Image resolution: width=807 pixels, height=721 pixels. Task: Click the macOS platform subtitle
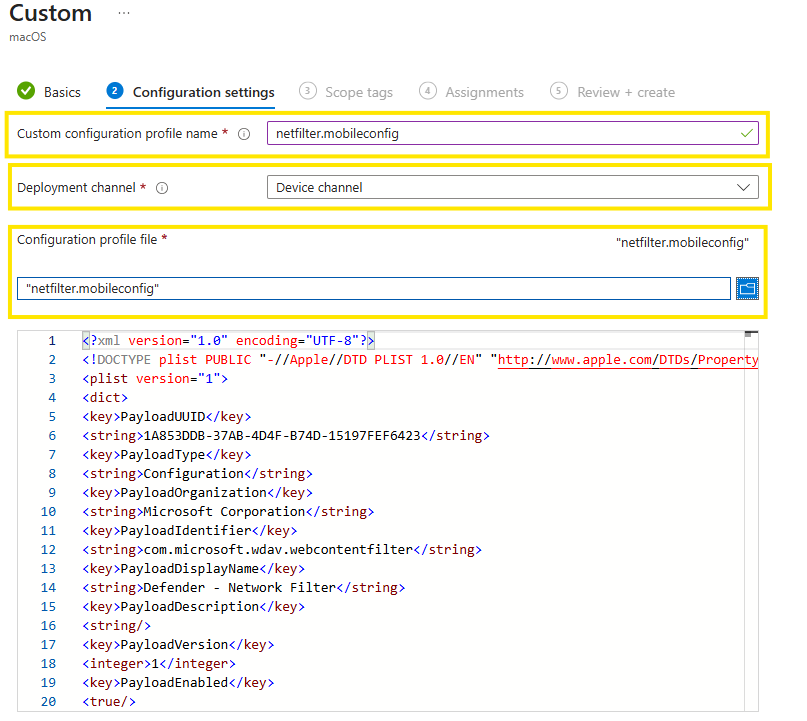click(28, 37)
